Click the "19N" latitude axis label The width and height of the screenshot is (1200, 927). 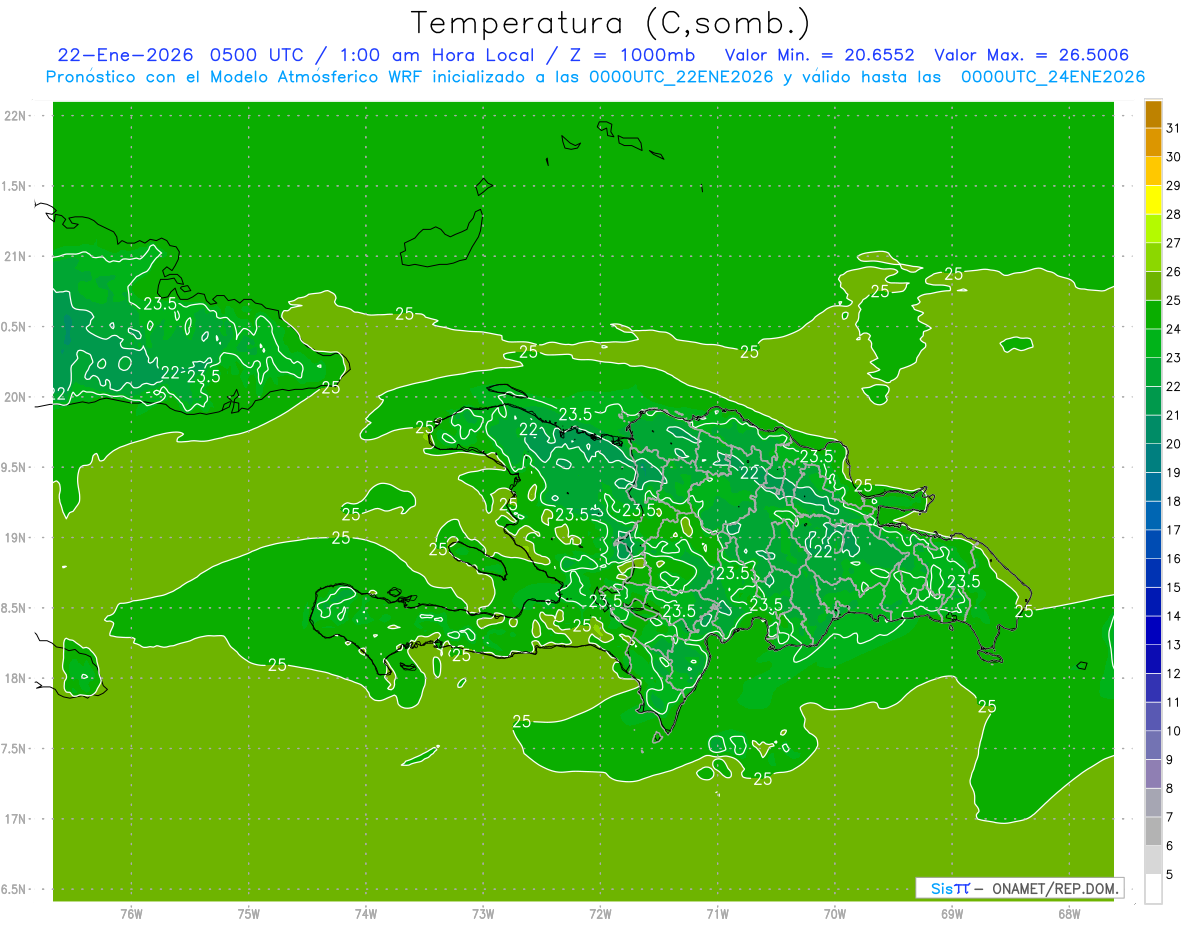click(17, 537)
